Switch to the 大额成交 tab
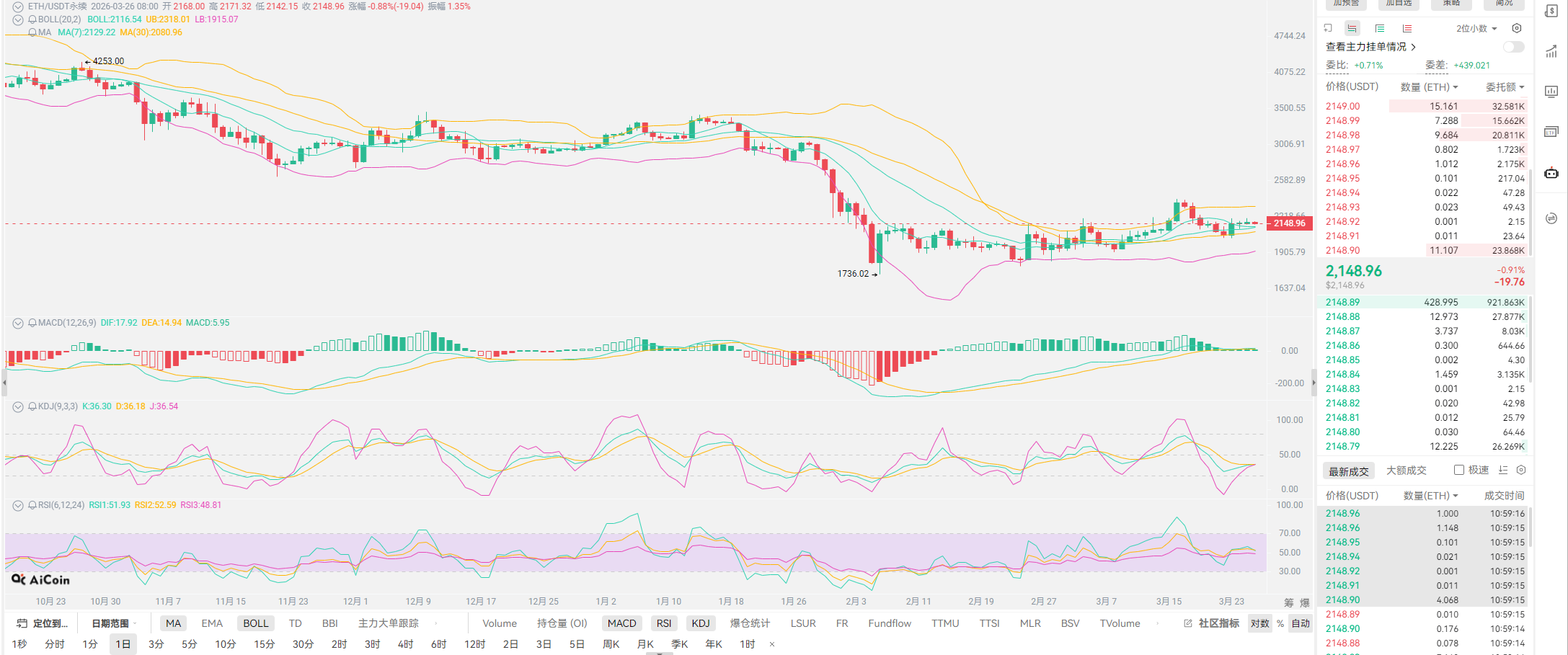The height and width of the screenshot is (655, 1568). [x=1406, y=471]
